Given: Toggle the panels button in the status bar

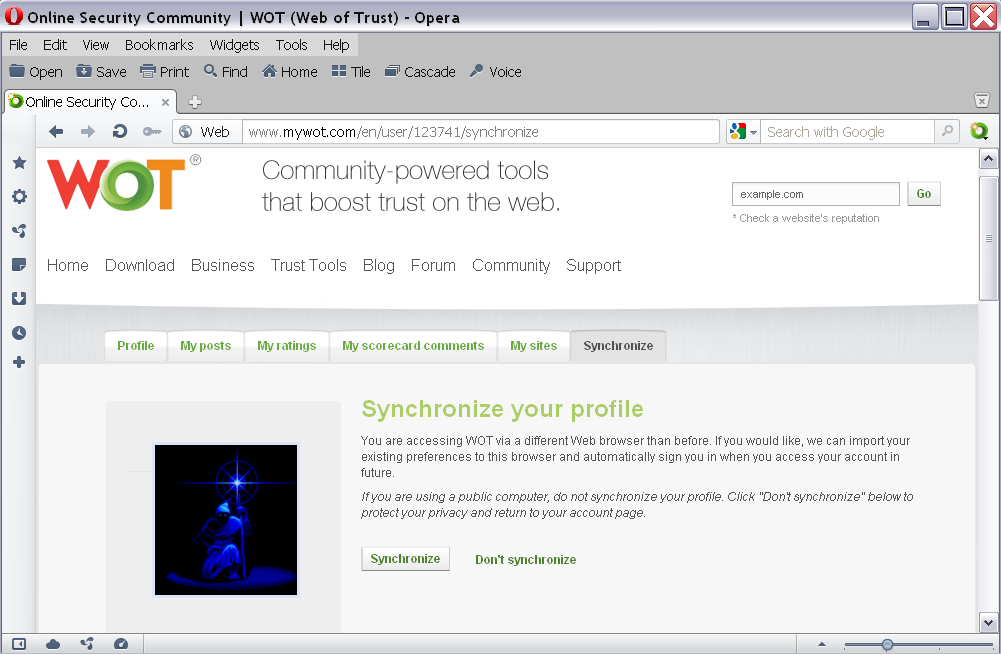Looking at the screenshot, I should 19,644.
